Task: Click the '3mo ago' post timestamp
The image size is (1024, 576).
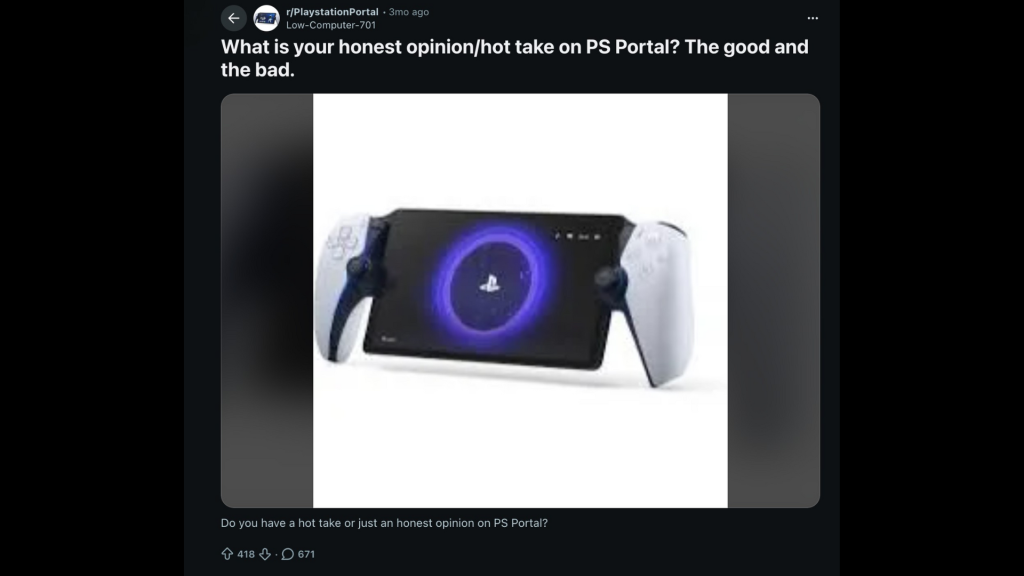Action: pos(409,12)
